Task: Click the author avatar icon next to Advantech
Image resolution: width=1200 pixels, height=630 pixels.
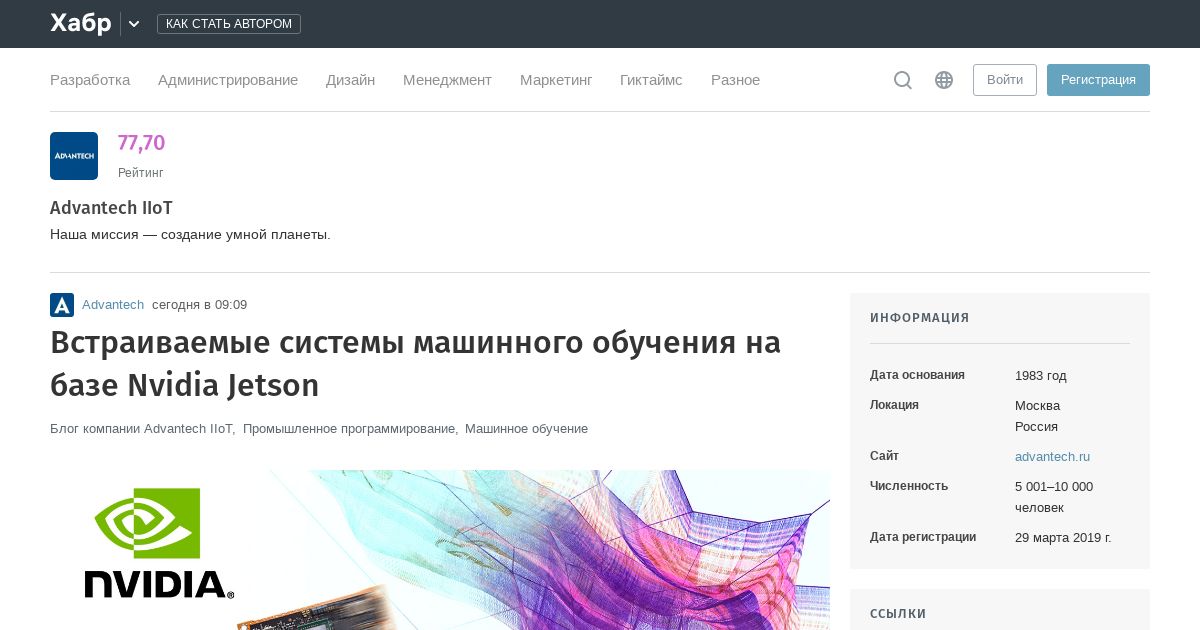Action: point(62,305)
